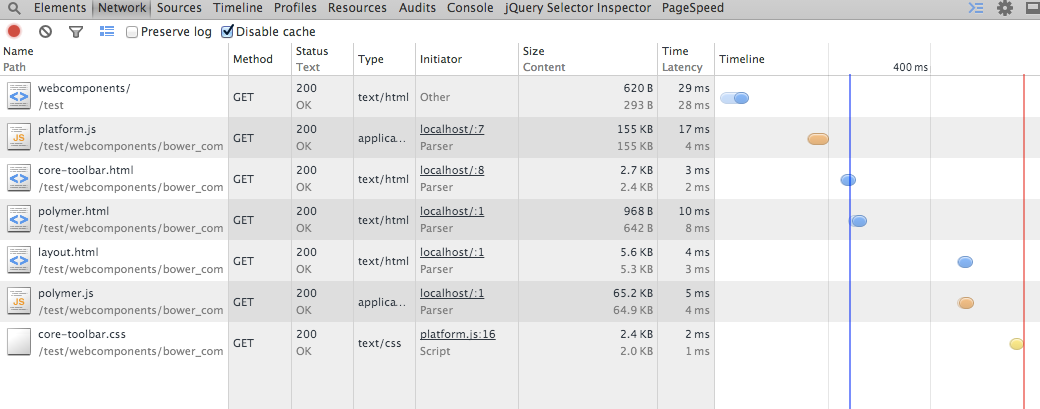Click the core-toolbar.html file icon

(x=19, y=179)
